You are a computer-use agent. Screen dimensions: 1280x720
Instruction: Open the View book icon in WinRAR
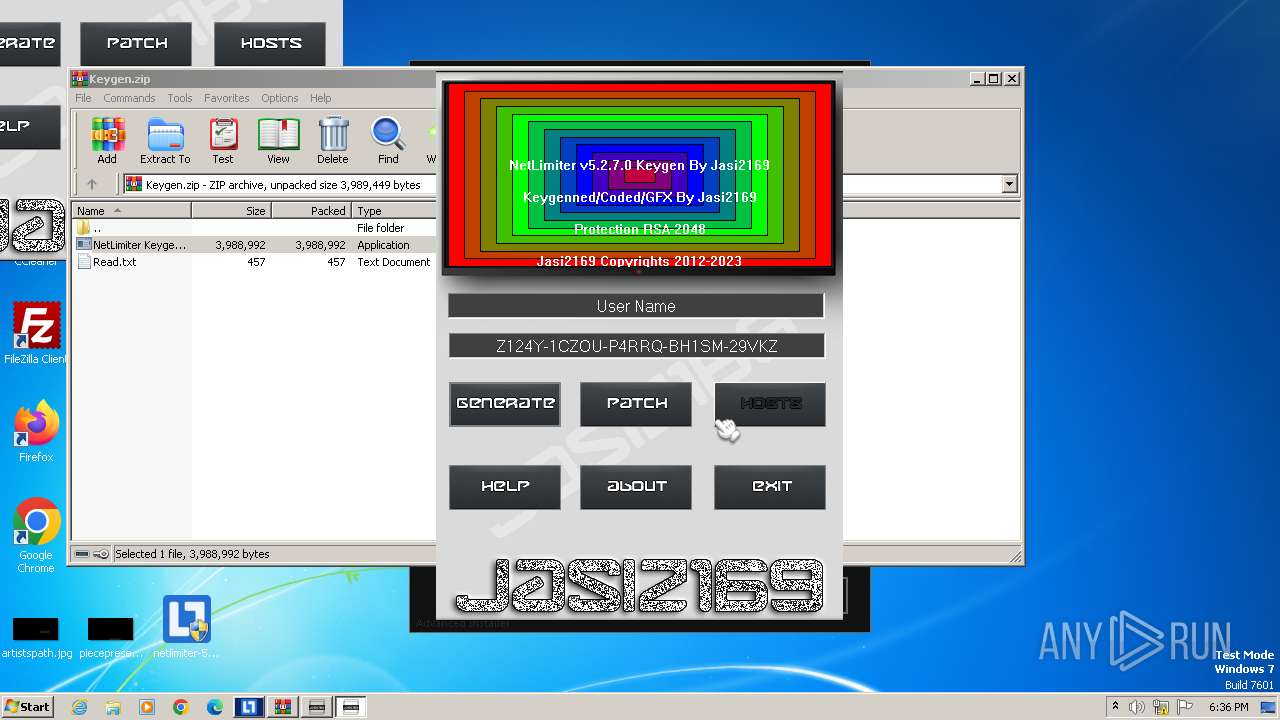pyautogui.click(x=278, y=141)
